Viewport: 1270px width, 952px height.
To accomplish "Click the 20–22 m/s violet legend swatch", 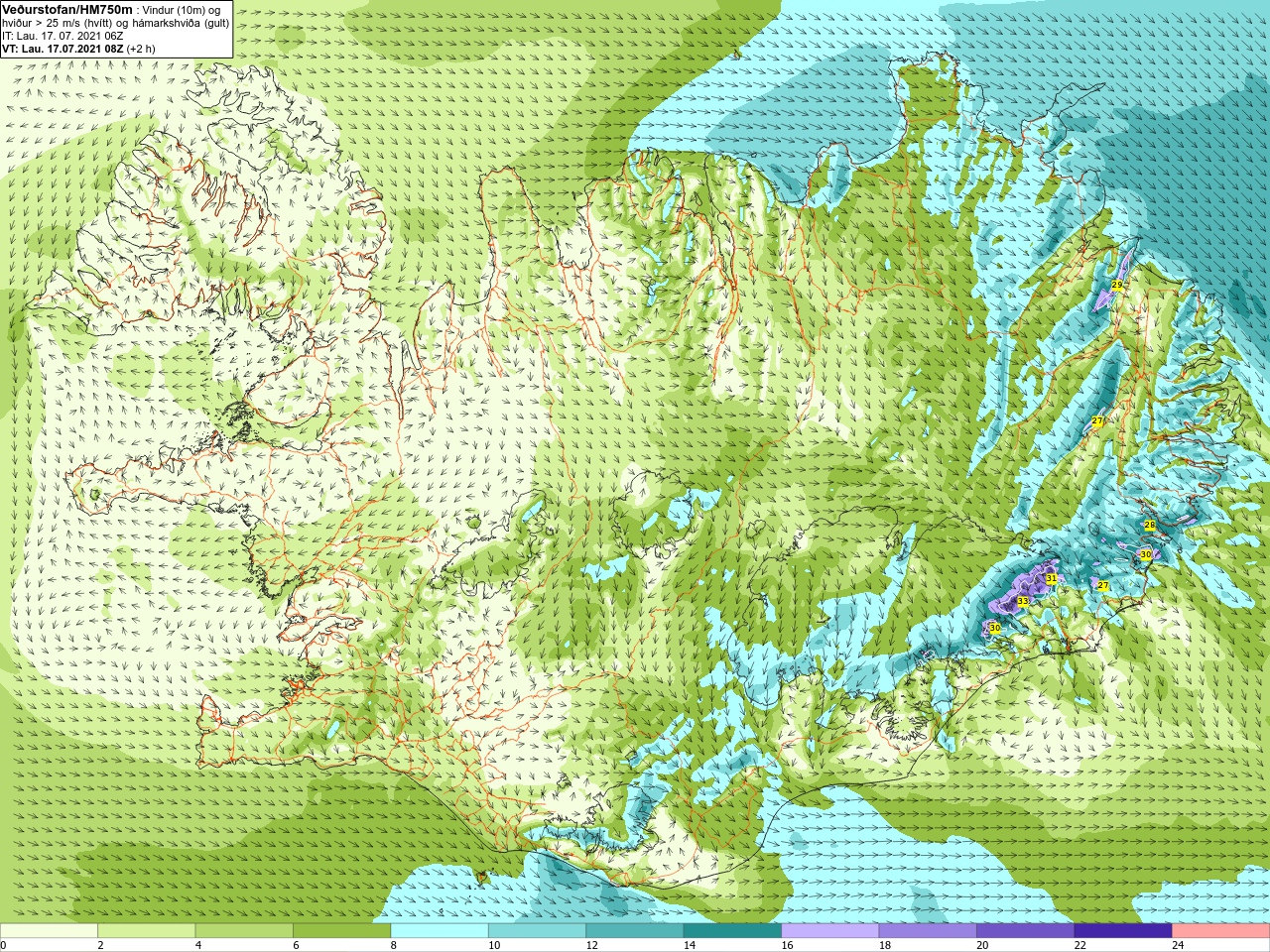I will (x=1026, y=931).
